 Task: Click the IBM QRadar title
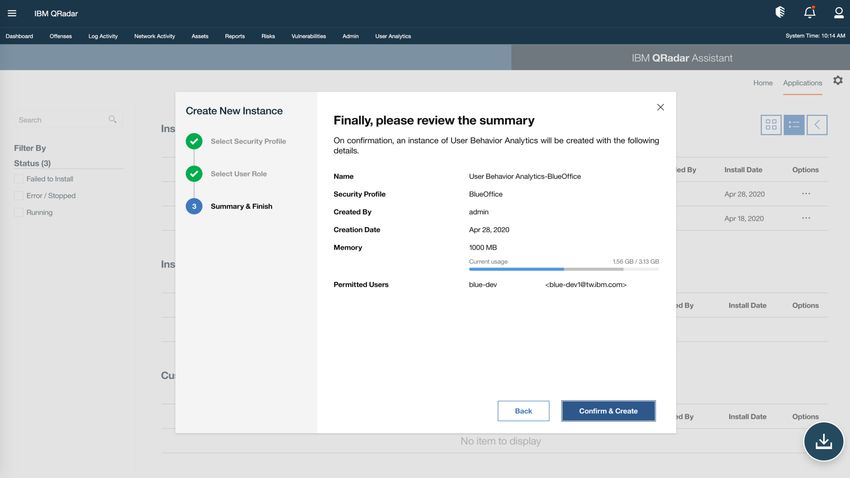(x=56, y=14)
